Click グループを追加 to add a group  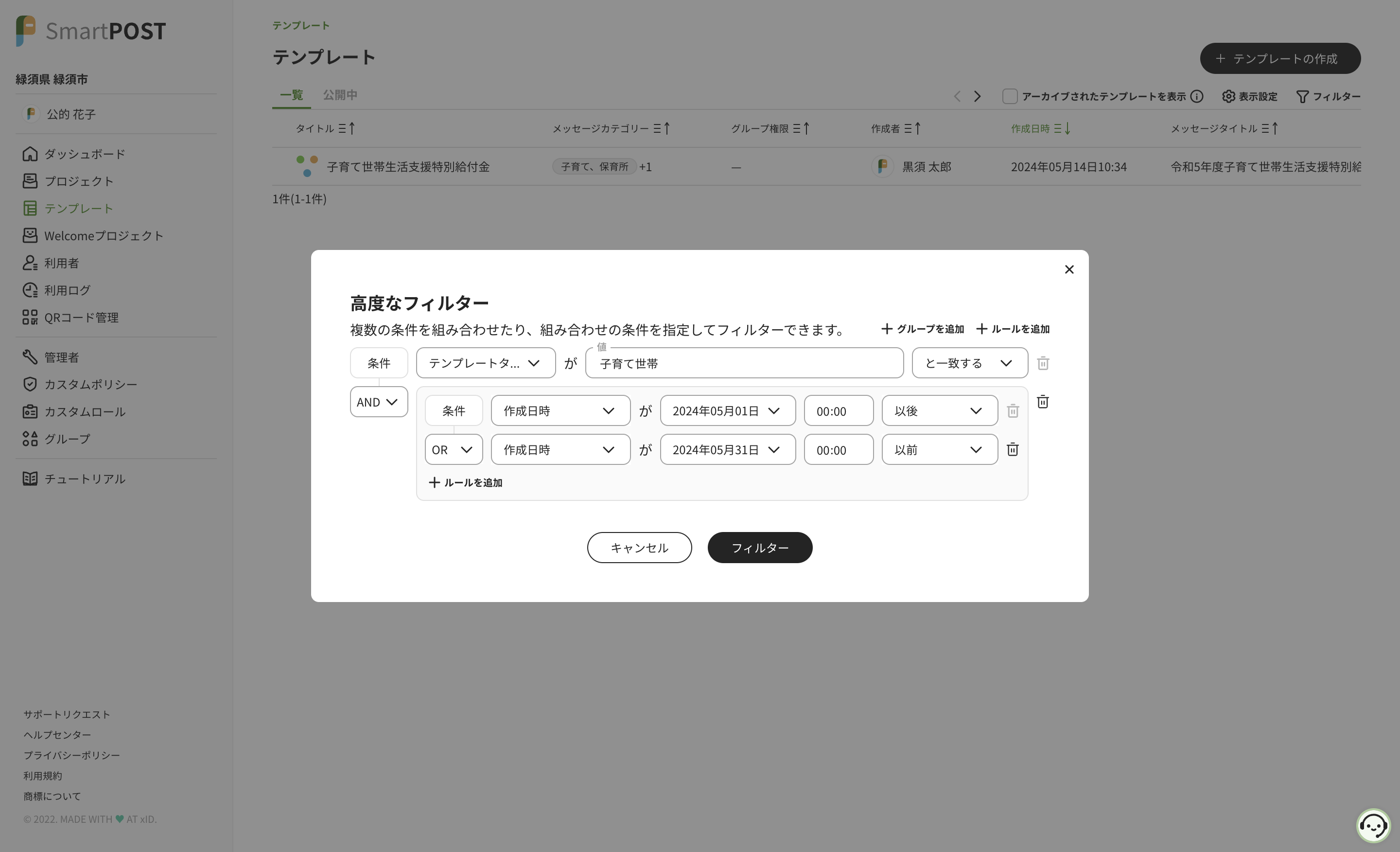(922, 329)
